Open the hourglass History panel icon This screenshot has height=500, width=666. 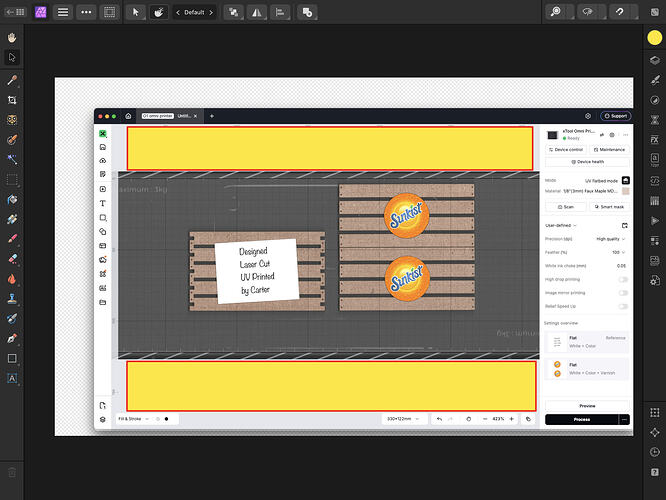655,120
